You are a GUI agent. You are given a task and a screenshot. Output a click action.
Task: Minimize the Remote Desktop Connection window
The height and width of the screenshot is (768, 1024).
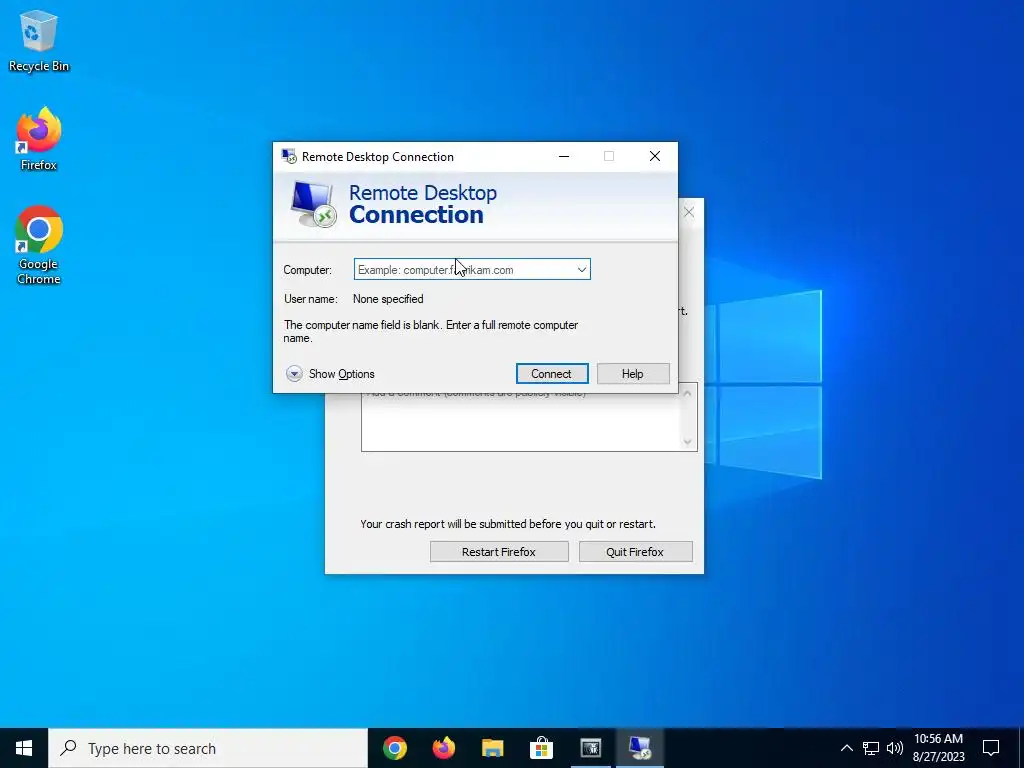[564, 157]
